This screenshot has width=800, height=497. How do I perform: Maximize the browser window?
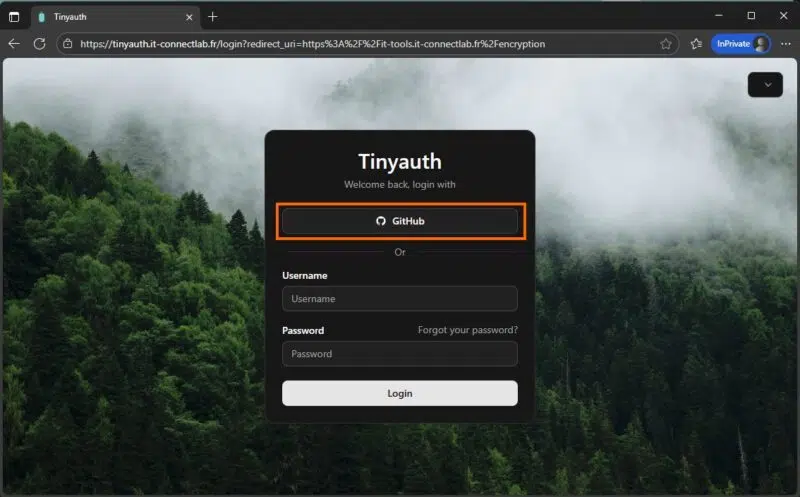751,16
